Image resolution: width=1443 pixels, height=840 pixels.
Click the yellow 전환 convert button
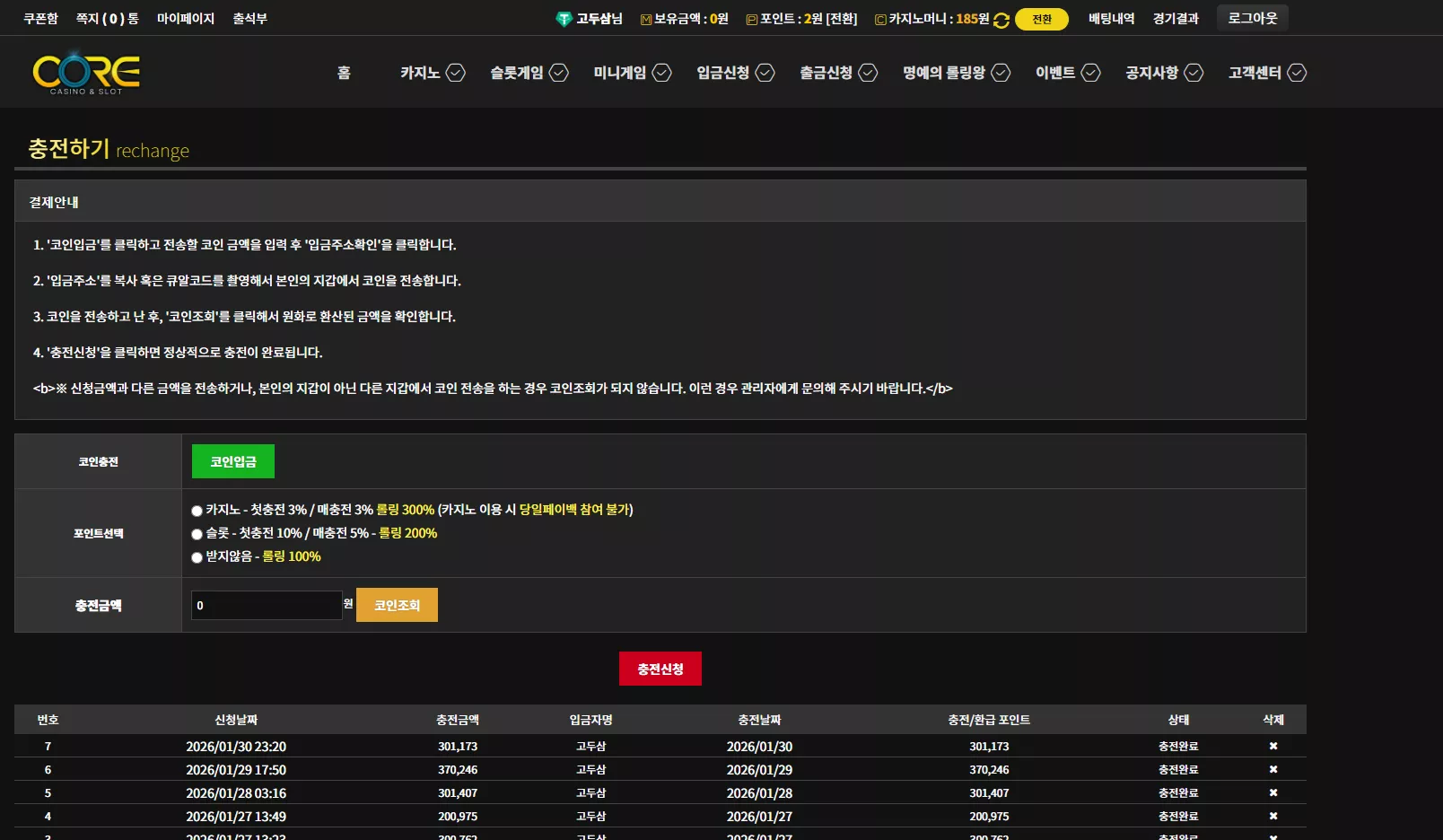coord(1042,20)
